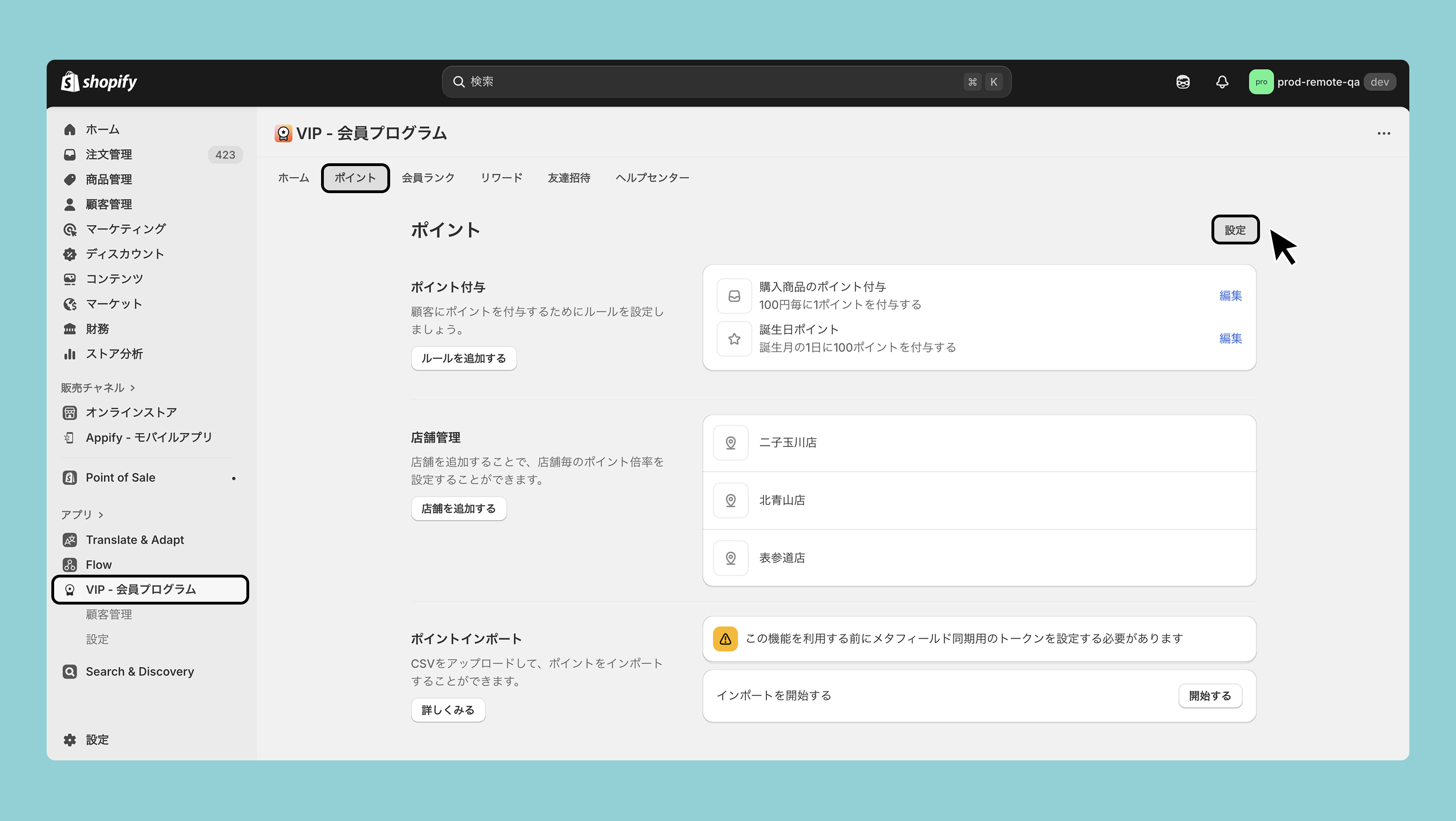Screen dimensions: 1456x821
Task: Click the notification bell icon
Action: [1222, 82]
